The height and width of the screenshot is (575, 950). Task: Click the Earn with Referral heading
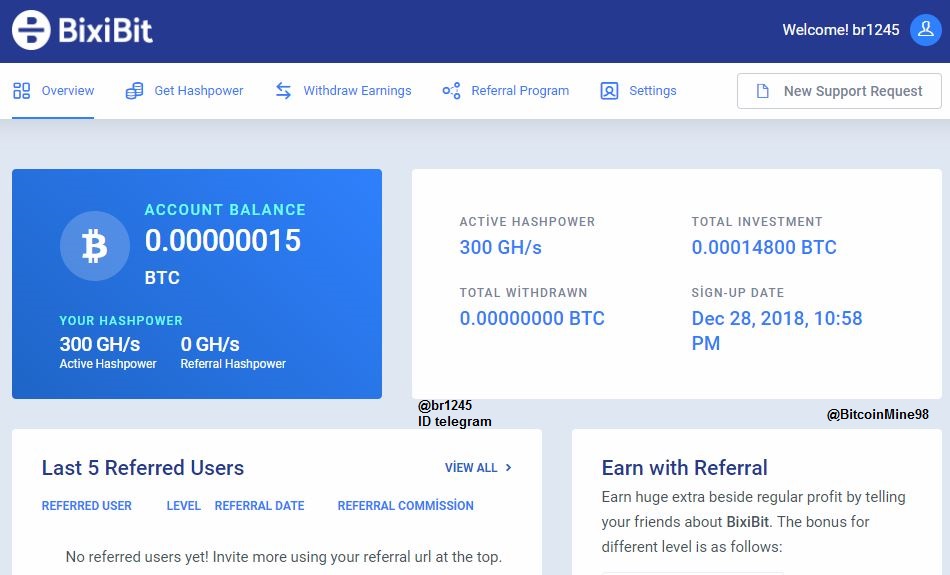[684, 468]
